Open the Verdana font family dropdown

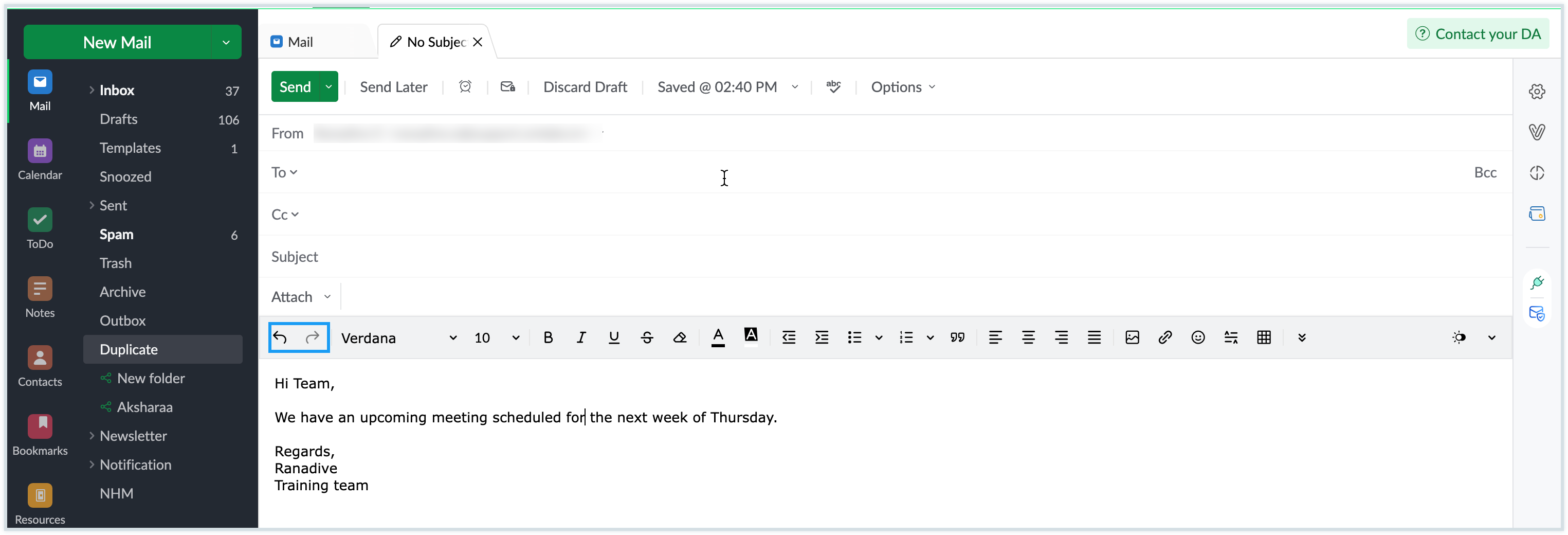[x=398, y=338]
